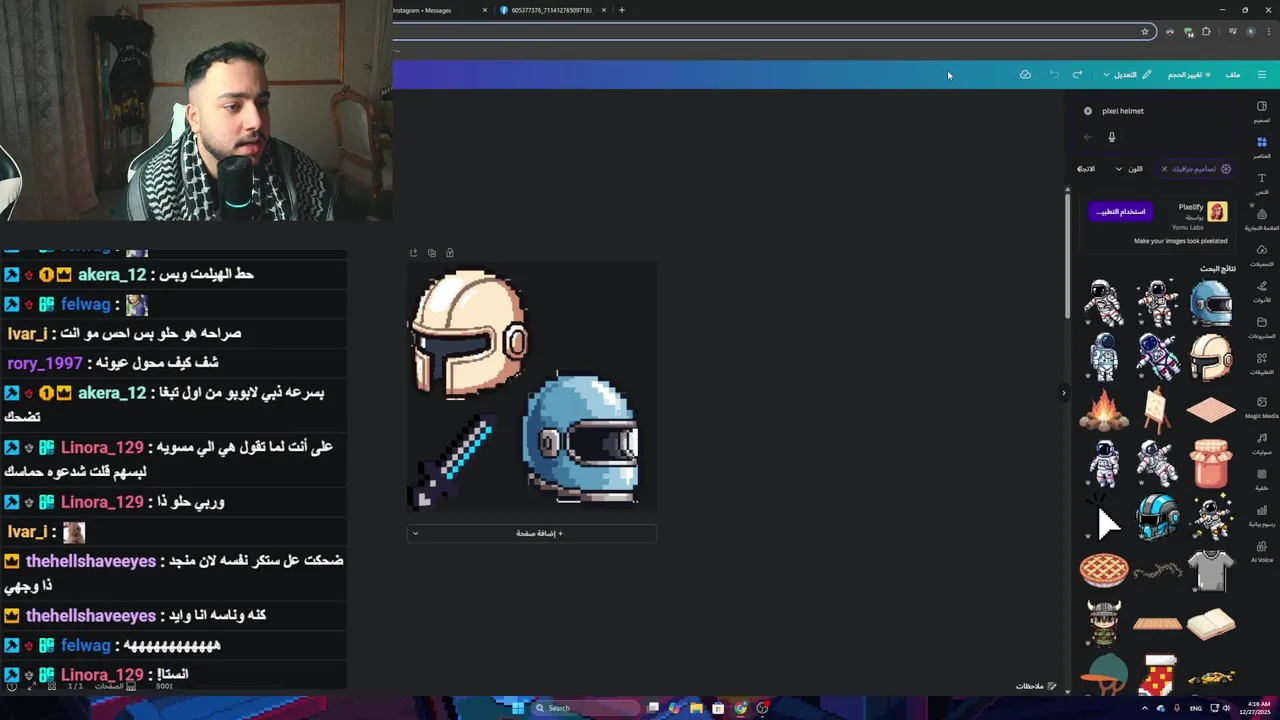Open the File (ملف) menu
Image resolution: width=1280 pixels, height=720 pixels.
pyautogui.click(x=1233, y=75)
